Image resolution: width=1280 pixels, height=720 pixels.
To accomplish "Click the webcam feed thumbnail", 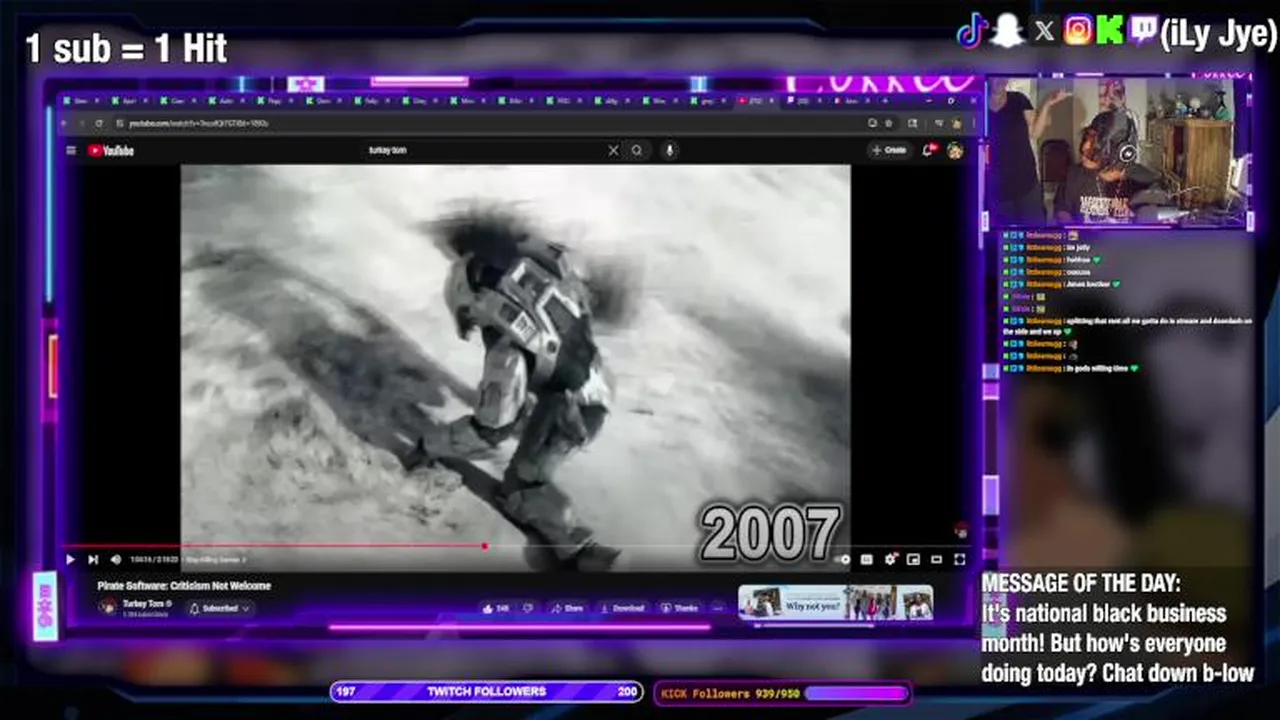I will (1118, 152).
